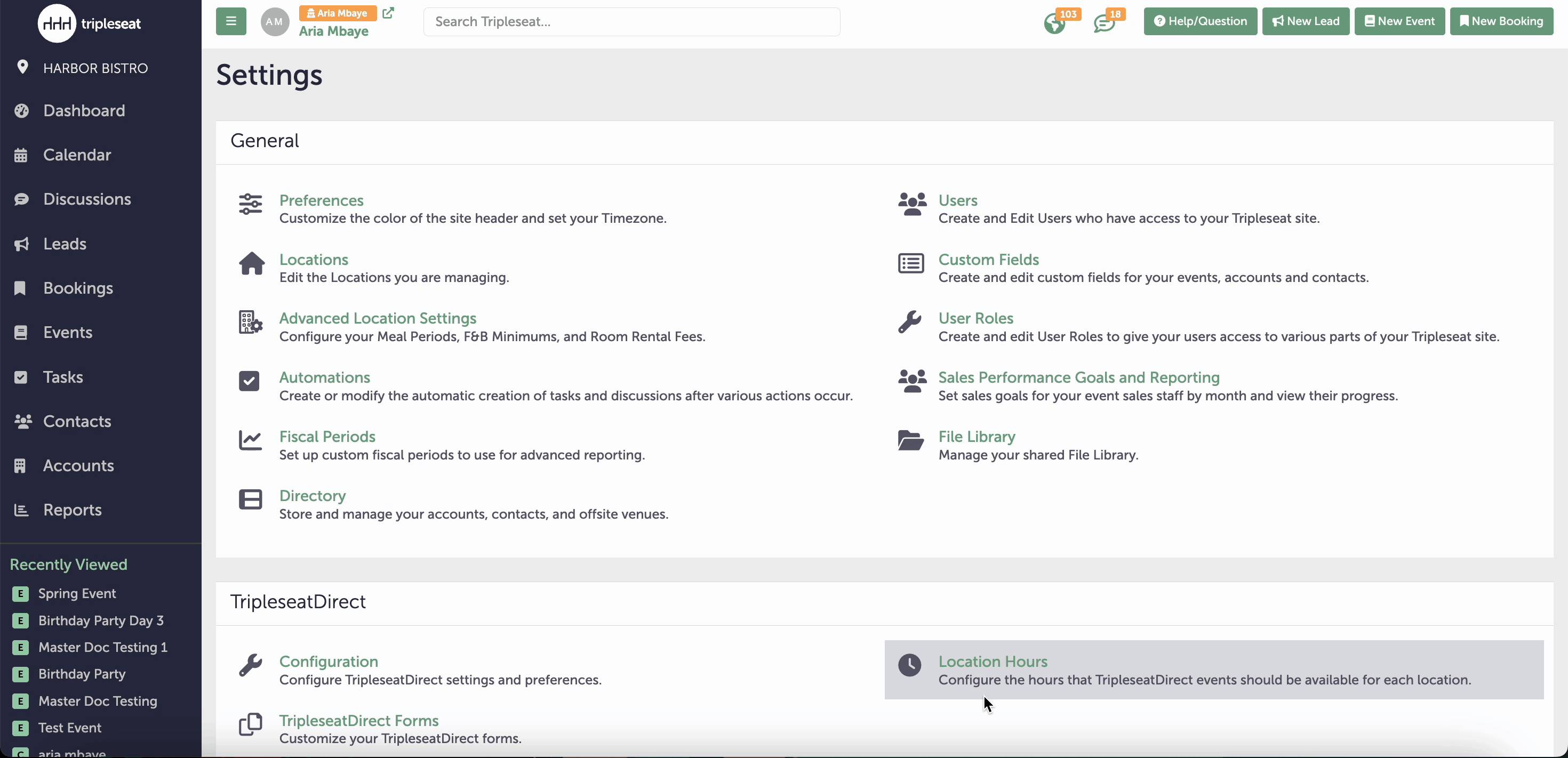Click the Fiscal Periods chart icon
The width and height of the screenshot is (1568, 758).
[x=250, y=440]
